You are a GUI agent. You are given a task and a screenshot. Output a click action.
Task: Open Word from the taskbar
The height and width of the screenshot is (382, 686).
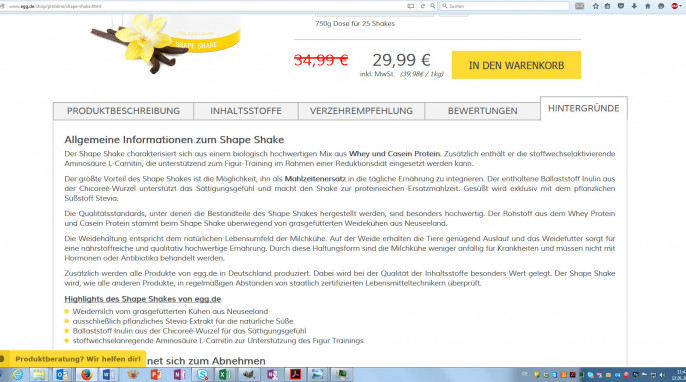(x=108, y=375)
